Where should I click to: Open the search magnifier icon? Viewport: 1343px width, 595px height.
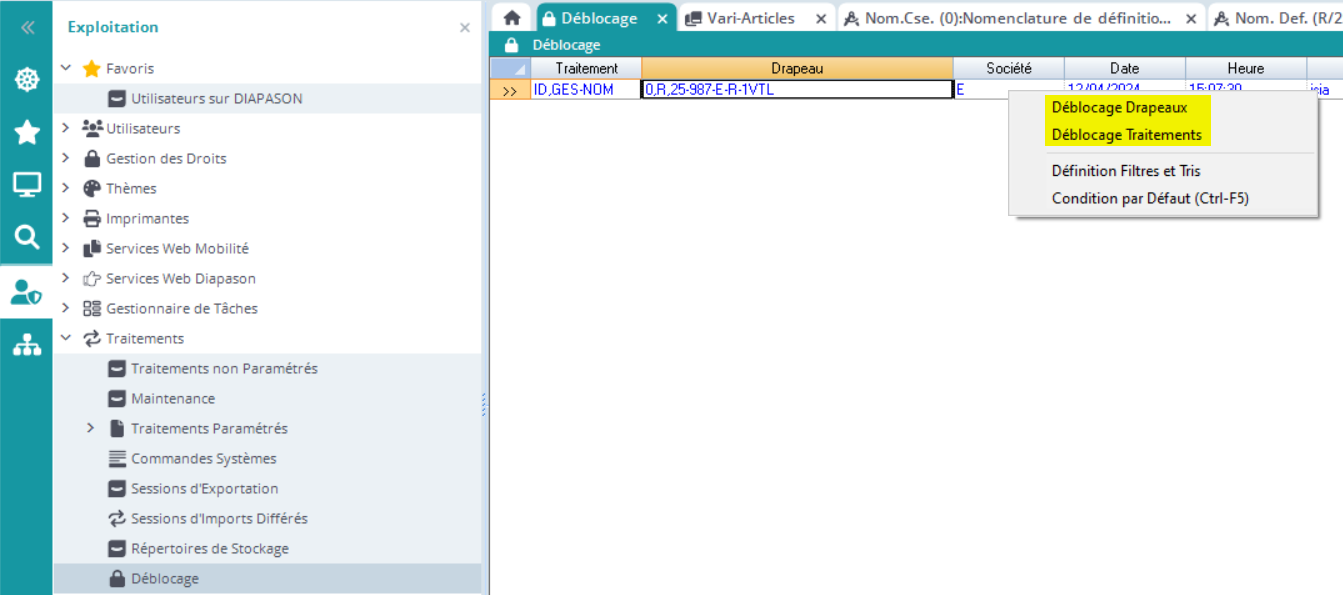click(x=26, y=237)
